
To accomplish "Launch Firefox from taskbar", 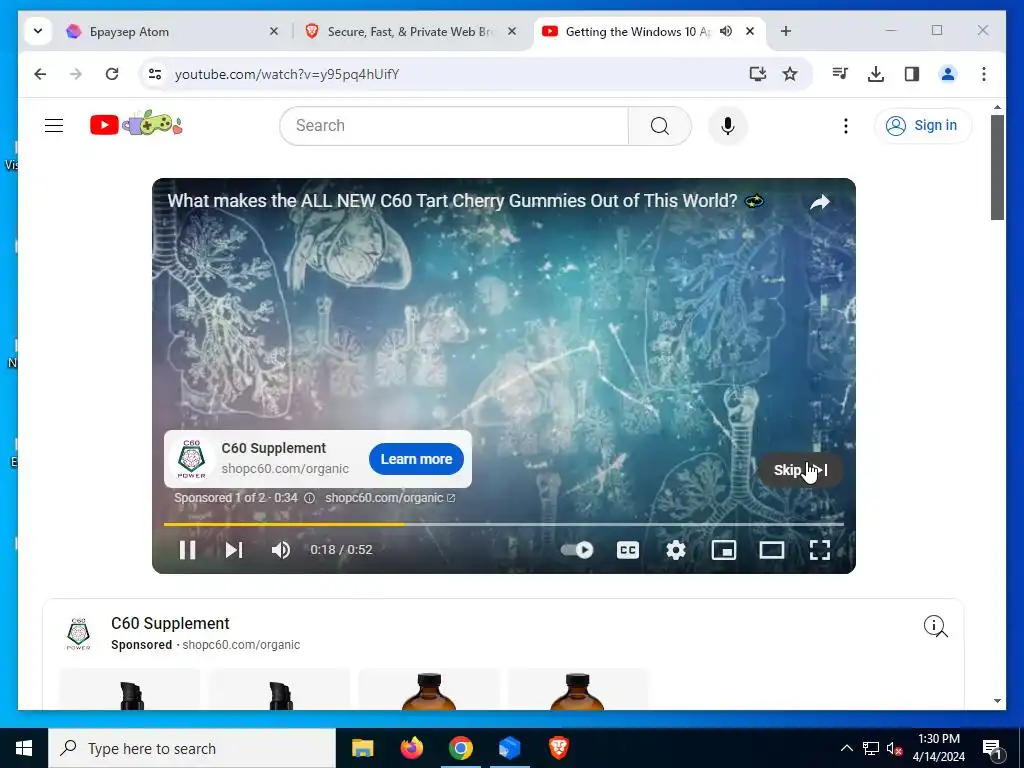I will 411,748.
